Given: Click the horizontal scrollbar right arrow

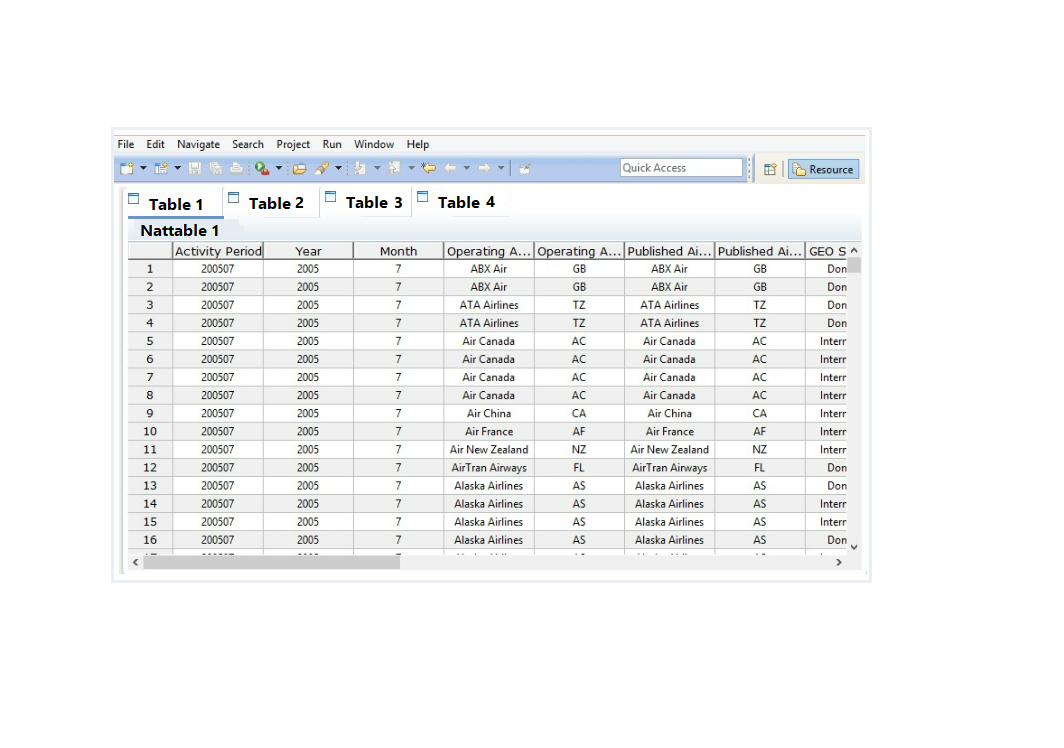Looking at the screenshot, I should tap(839, 562).
